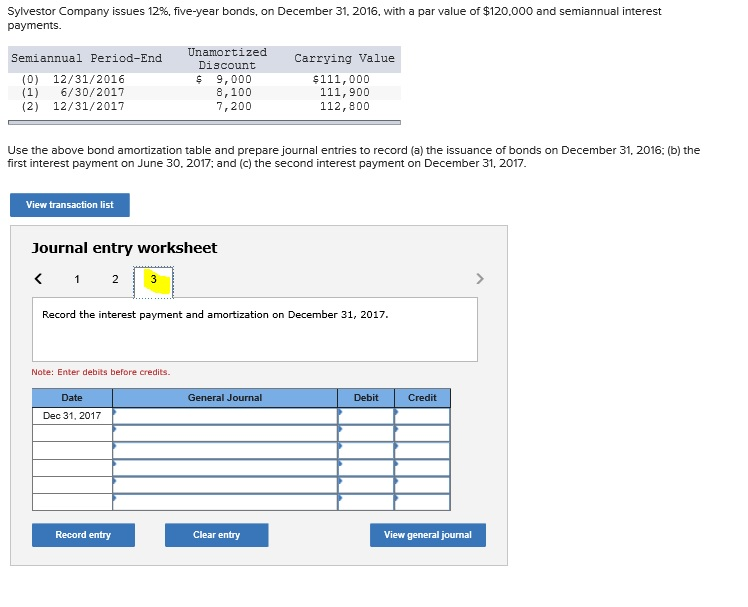Switch to journal entry tab 1

pos(77,279)
